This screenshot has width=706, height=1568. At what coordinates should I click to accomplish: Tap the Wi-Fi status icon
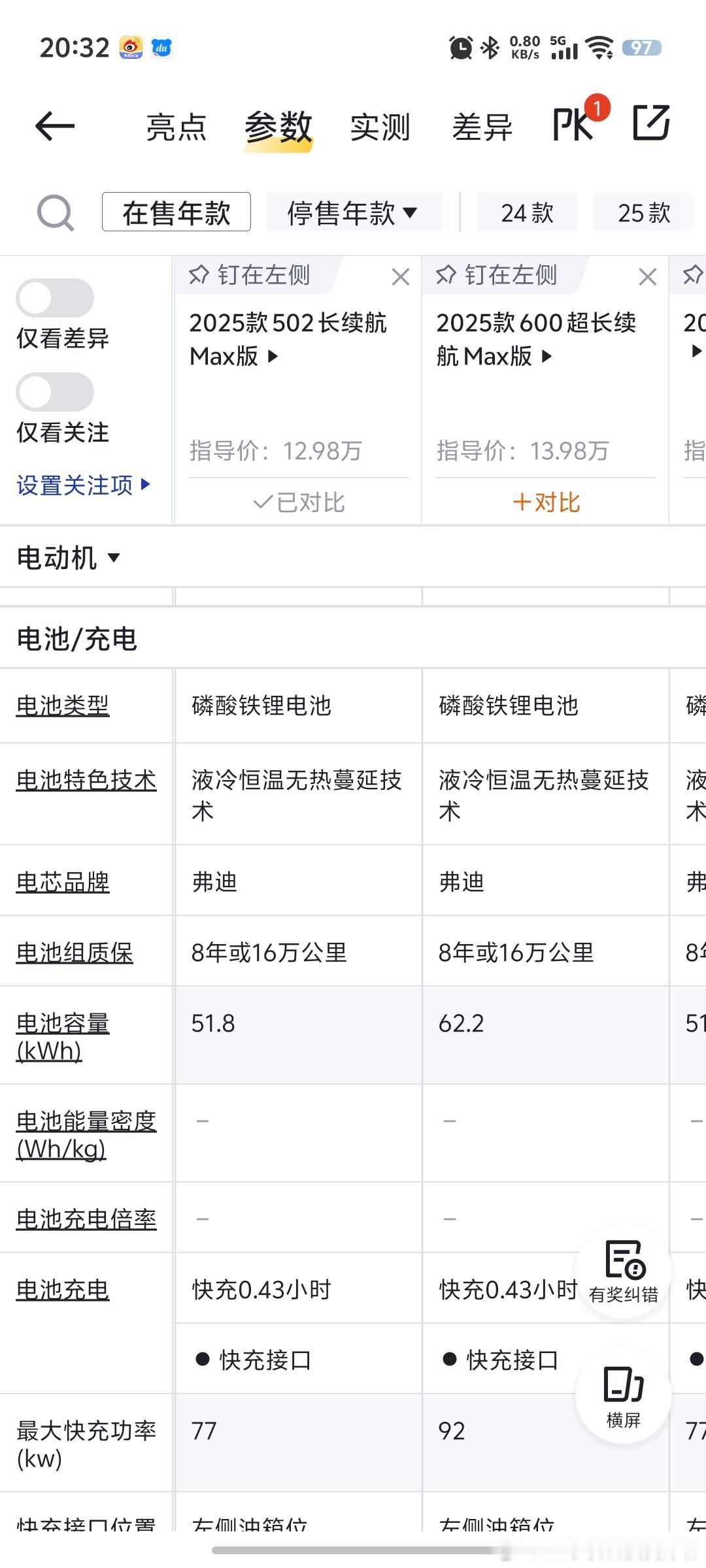point(599,48)
